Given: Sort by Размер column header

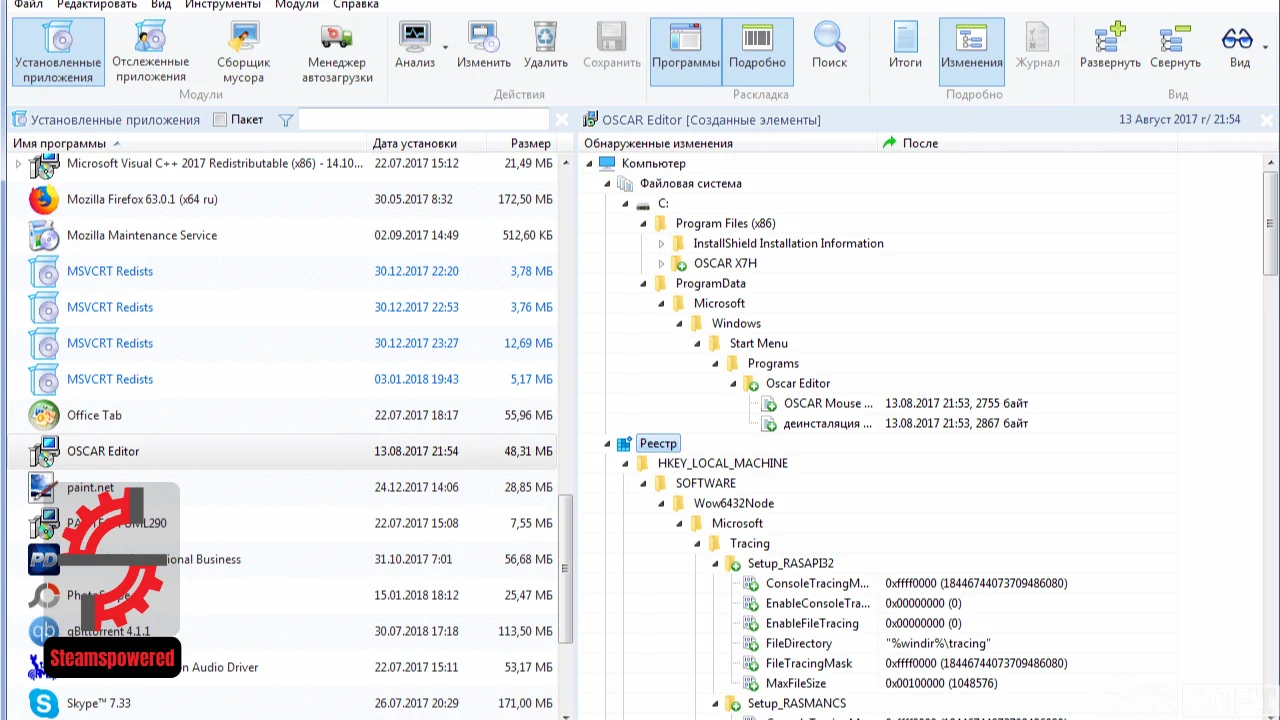Looking at the screenshot, I should click(x=522, y=143).
